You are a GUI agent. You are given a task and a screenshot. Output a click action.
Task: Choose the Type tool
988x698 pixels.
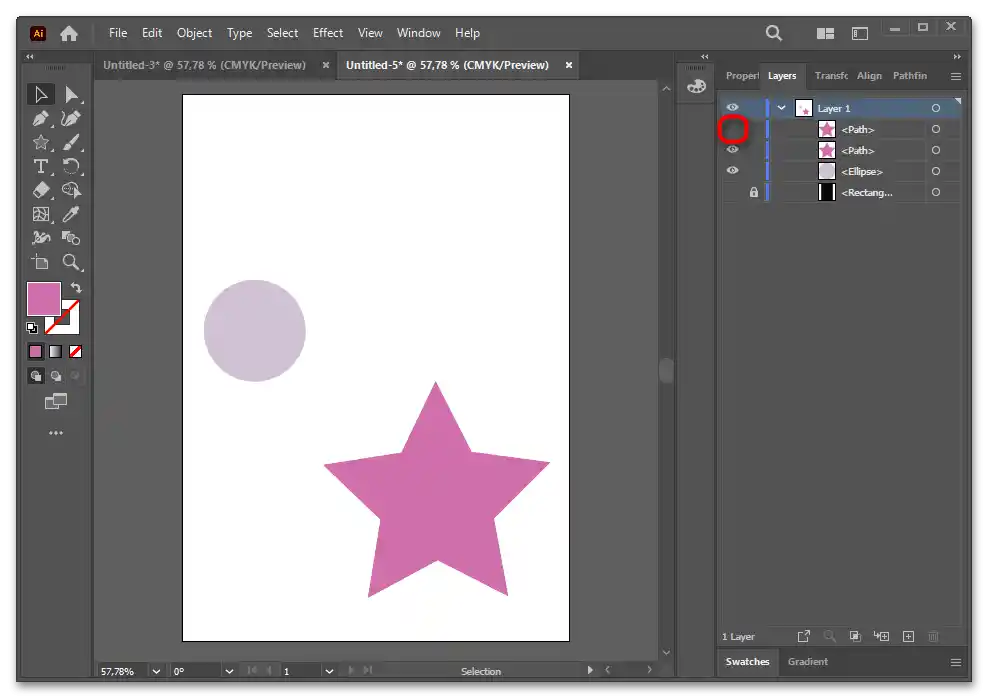[41, 167]
